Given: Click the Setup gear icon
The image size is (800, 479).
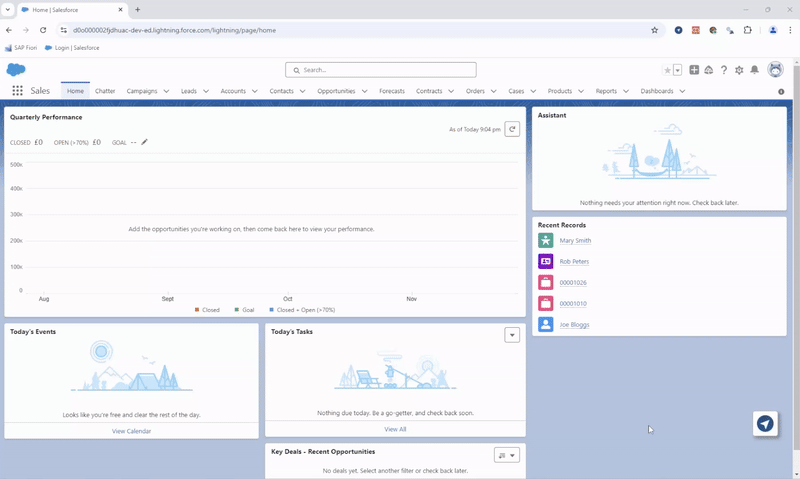Looking at the screenshot, I should [x=739, y=70].
